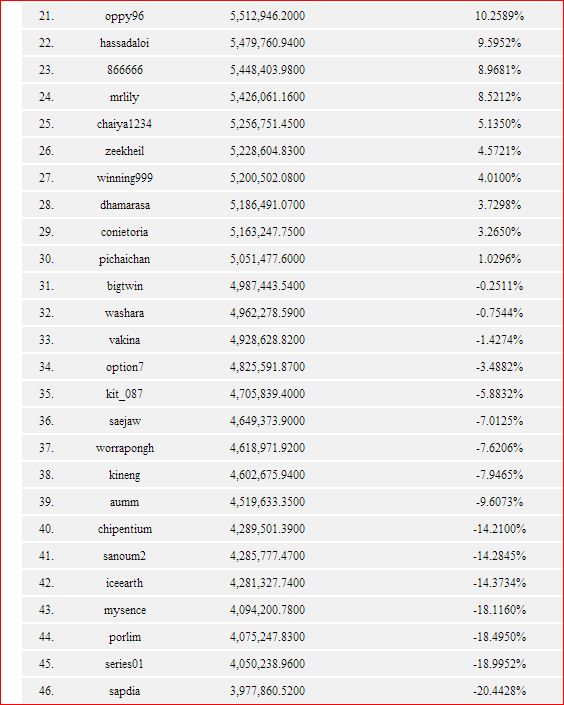Screen dimensions: 564x705
Task: Click the 4.5721% return for zeekheil
Action: 499,151
